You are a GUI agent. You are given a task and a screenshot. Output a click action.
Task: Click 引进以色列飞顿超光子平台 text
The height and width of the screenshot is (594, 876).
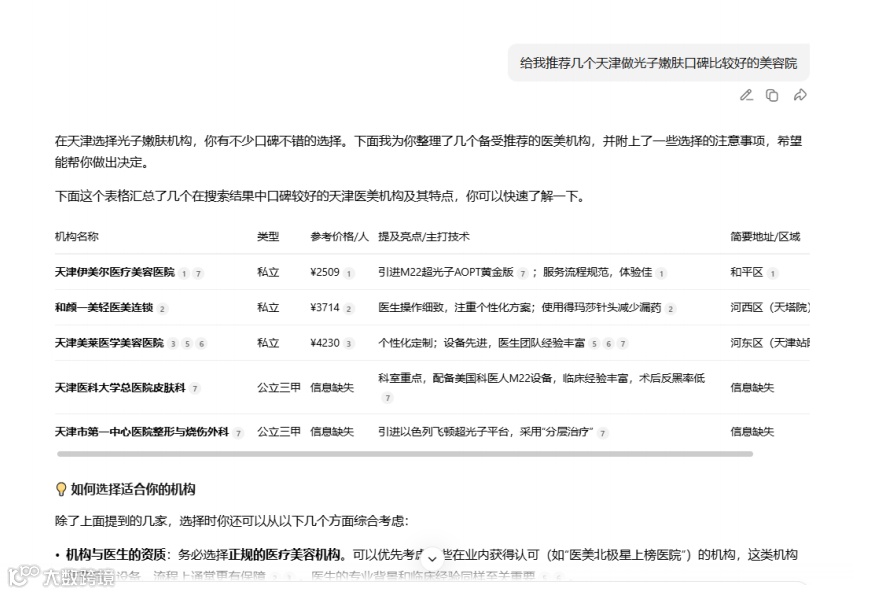coord(444,431)
